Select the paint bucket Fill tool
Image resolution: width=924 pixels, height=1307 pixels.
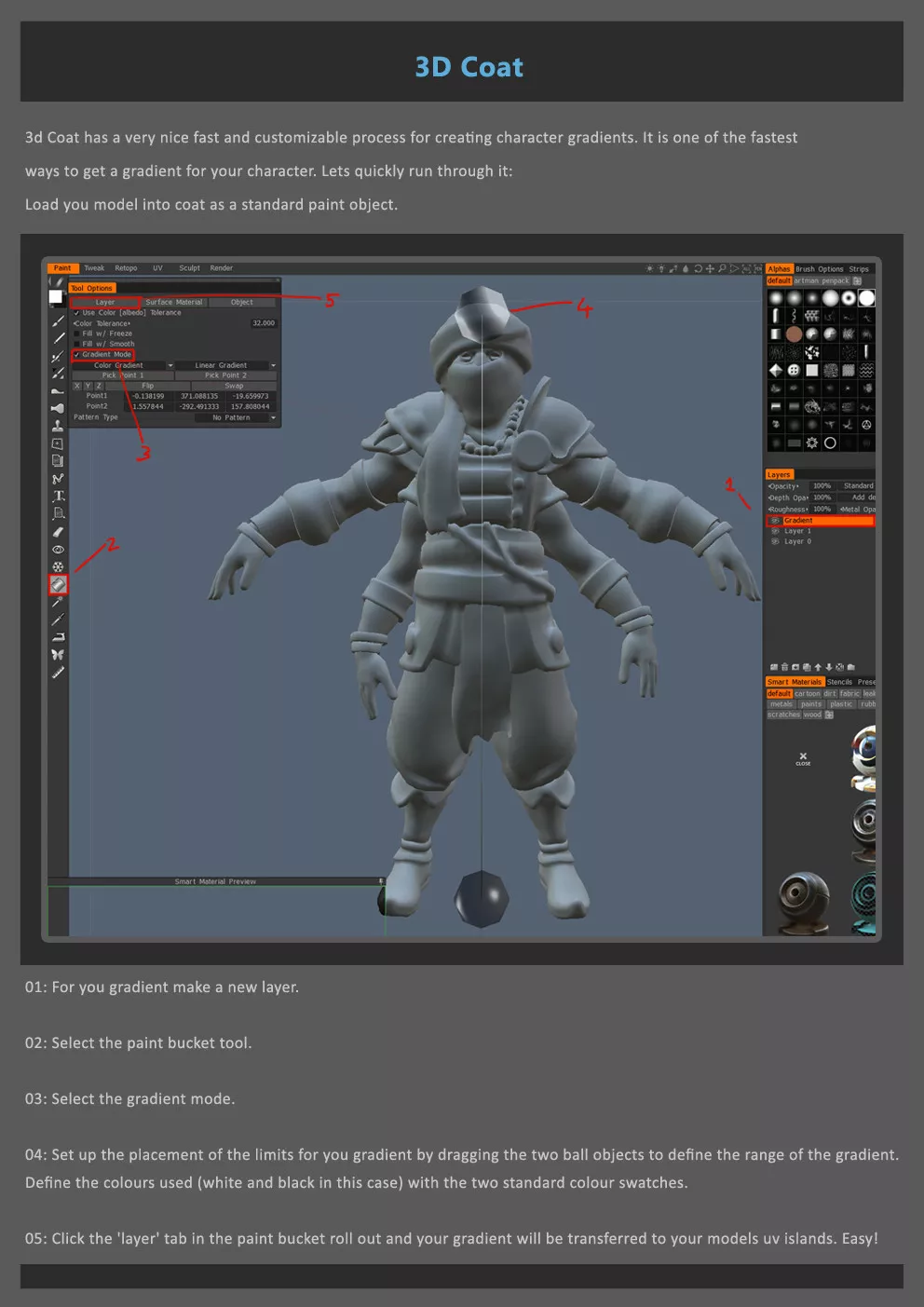[58, 585]
